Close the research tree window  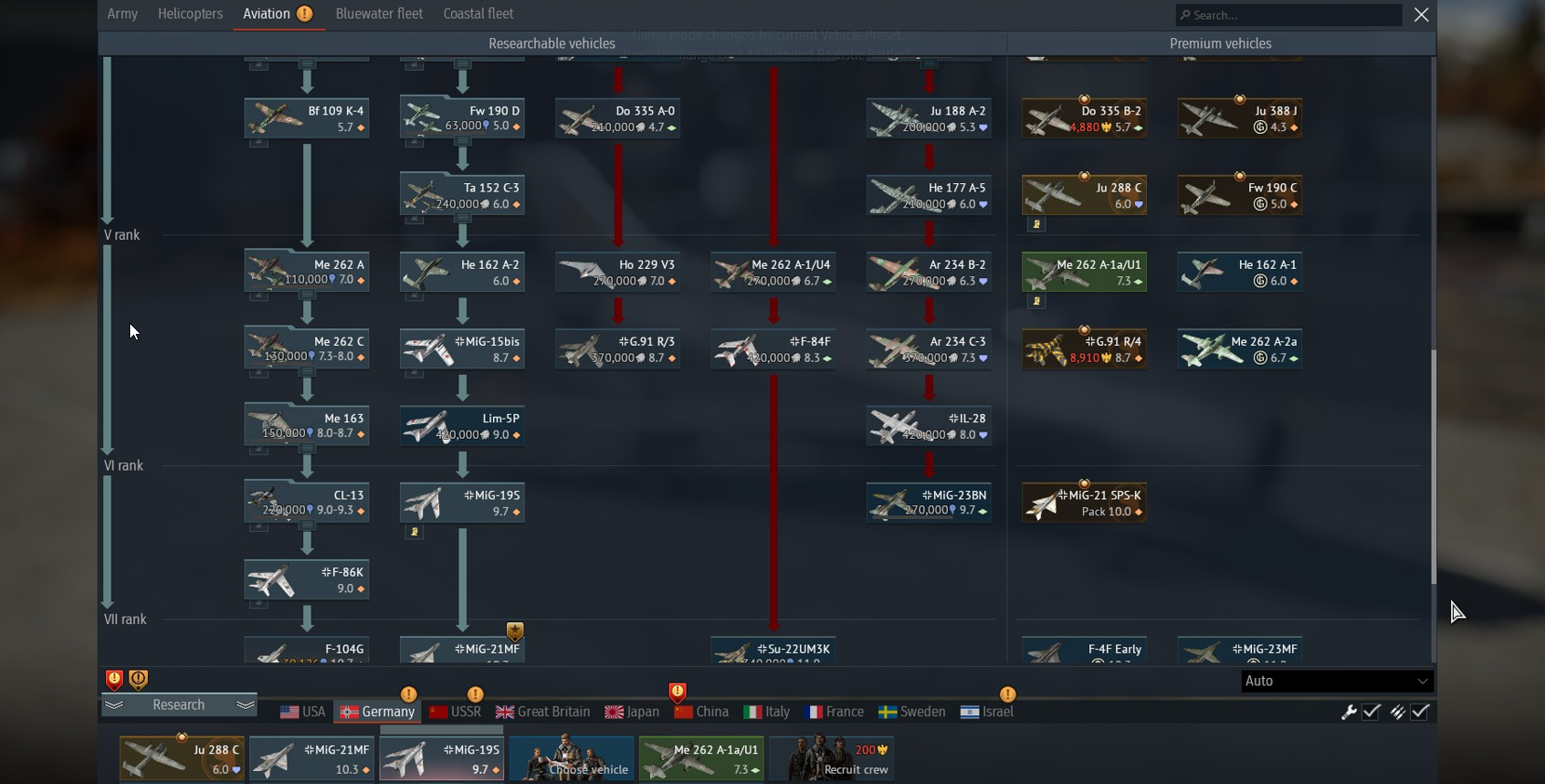[1421, 15]
